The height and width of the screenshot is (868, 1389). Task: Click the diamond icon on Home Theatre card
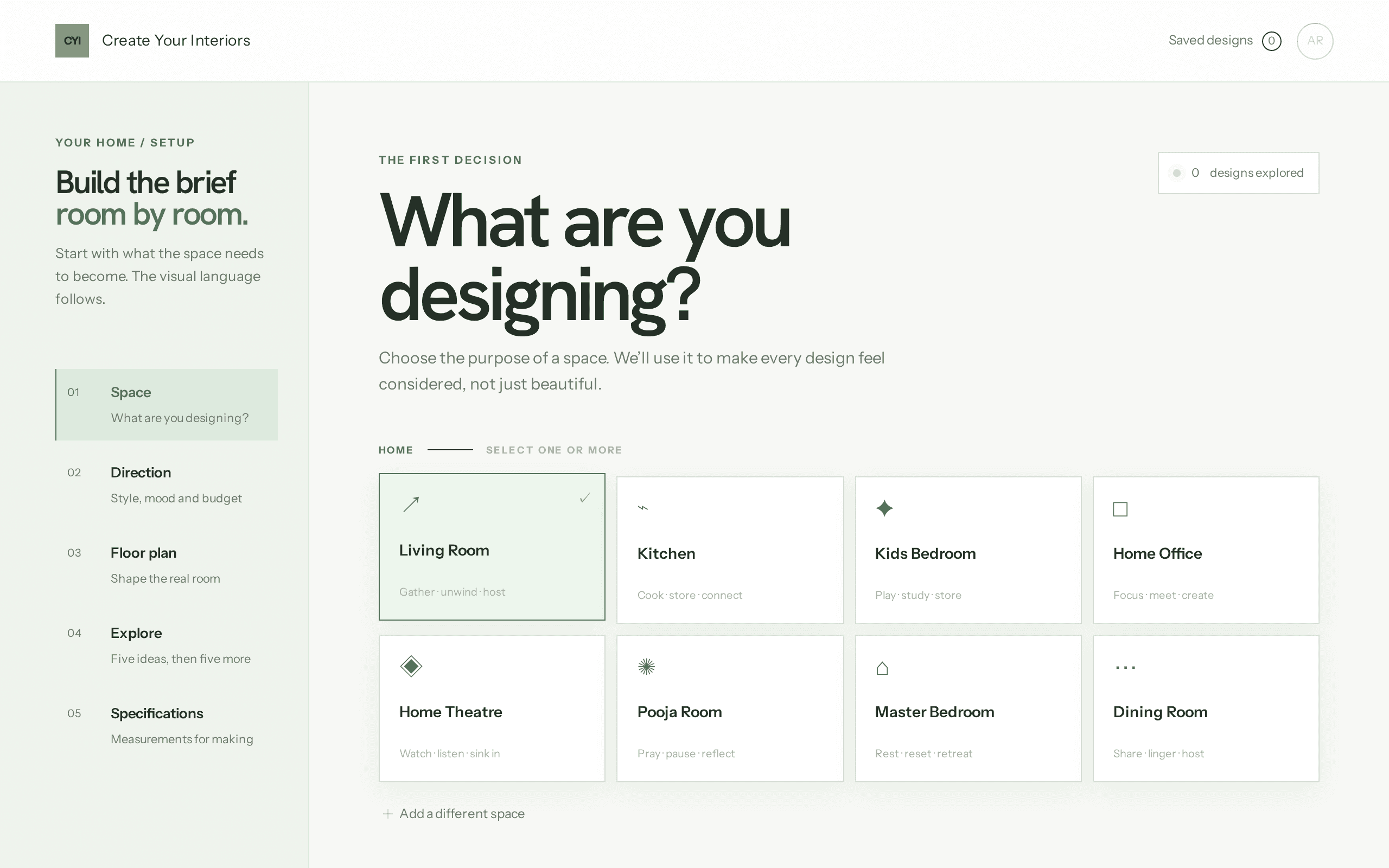[411, 667]
